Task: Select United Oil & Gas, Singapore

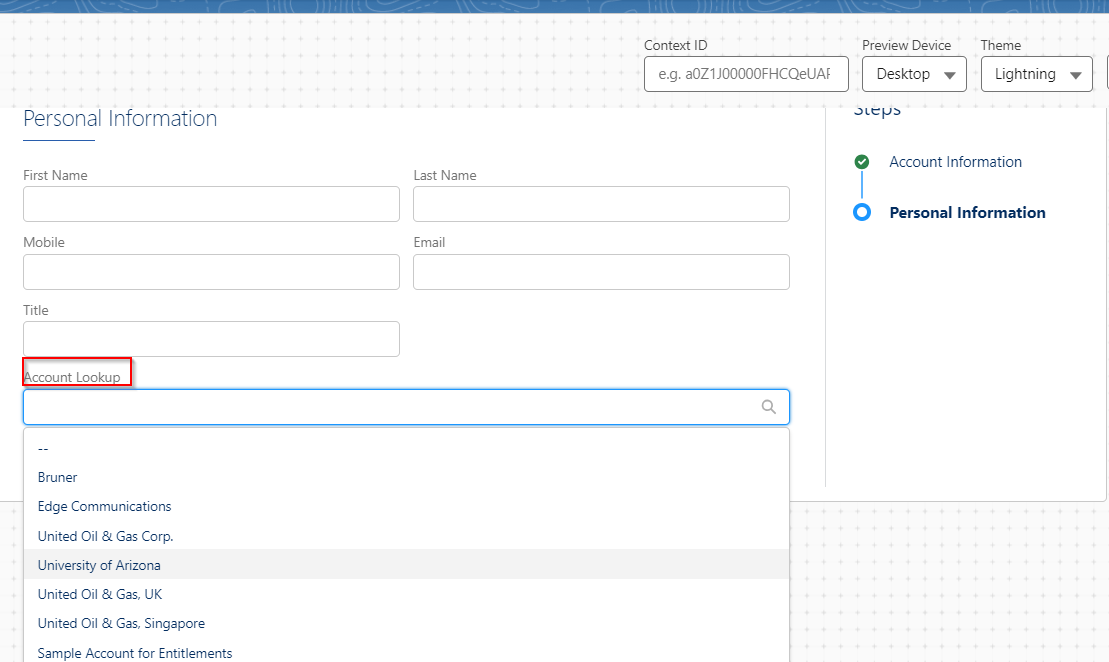Action: [121, 623]
